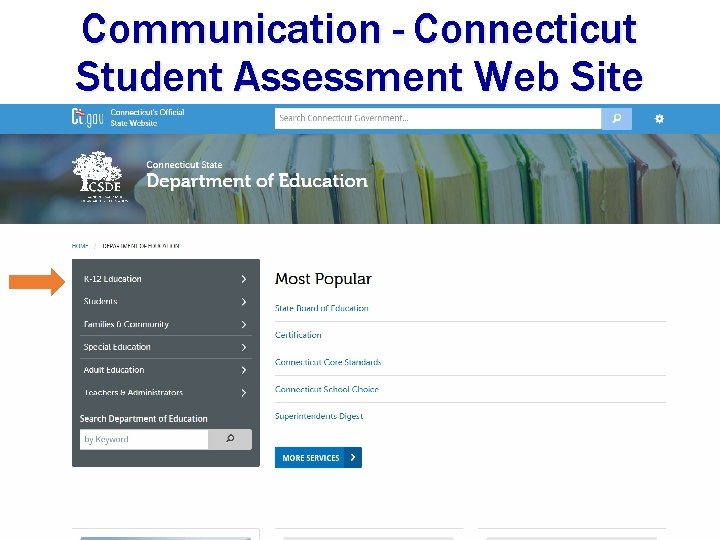This screenshot has height=540, width=720.
Task: Expand the Families & Community chevron
Action: tap(244, 325)
